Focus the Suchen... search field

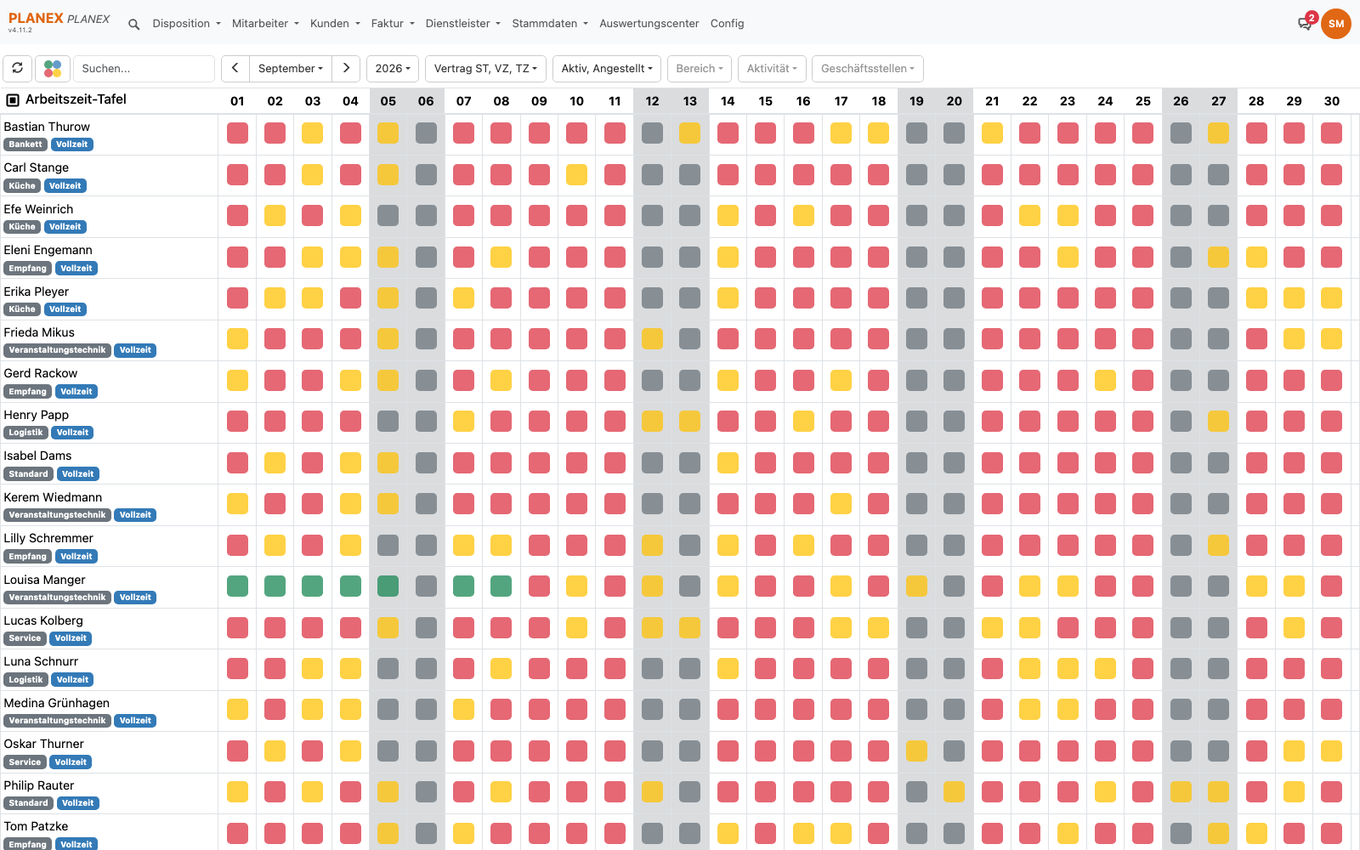[144, 69]
